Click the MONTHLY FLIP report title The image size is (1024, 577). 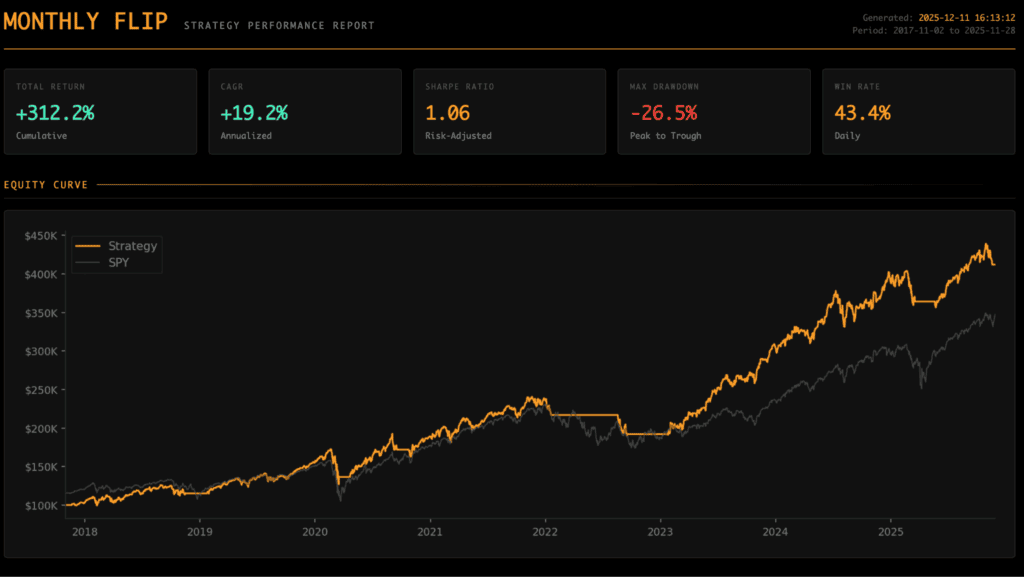(x=86, y=22)
